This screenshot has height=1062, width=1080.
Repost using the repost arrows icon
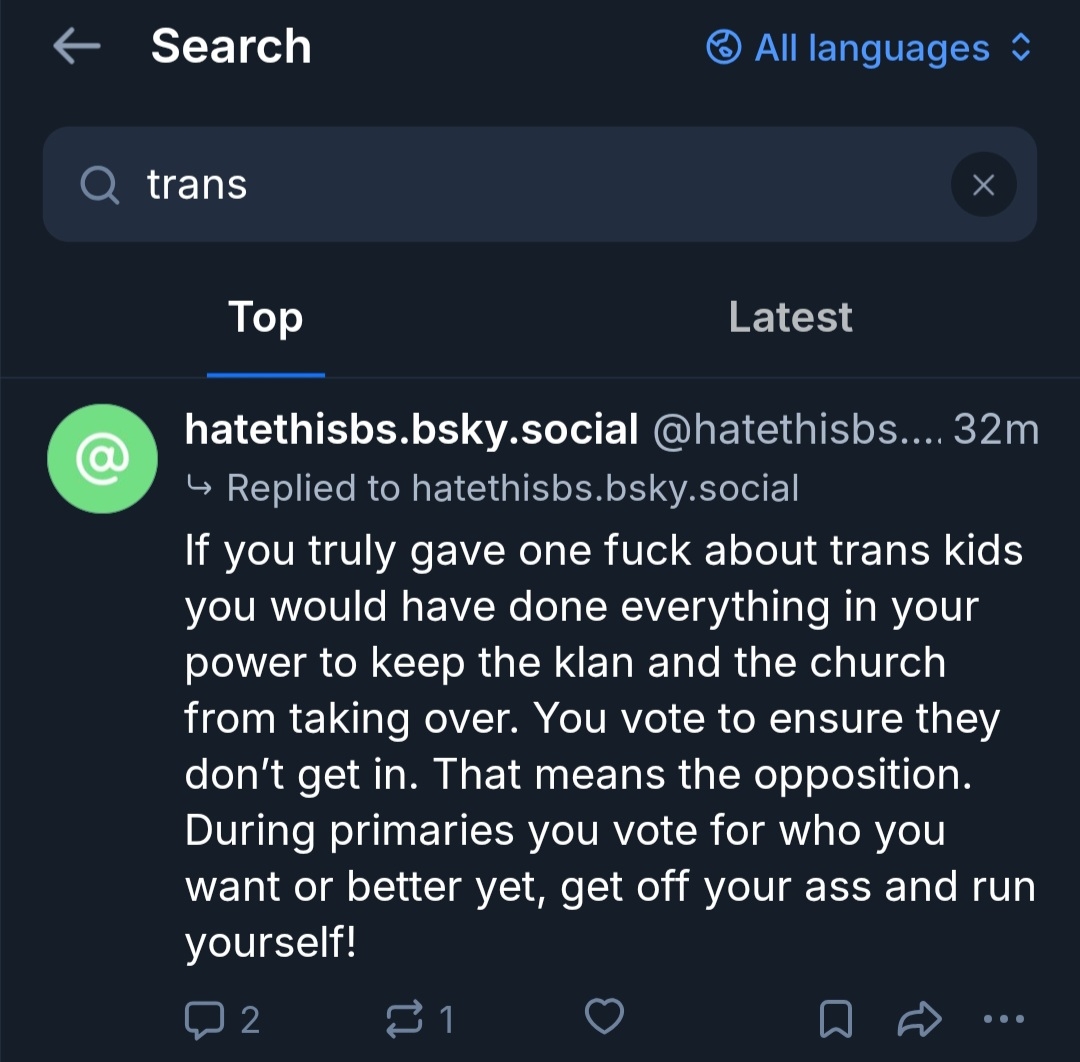tap(405, 1019)
